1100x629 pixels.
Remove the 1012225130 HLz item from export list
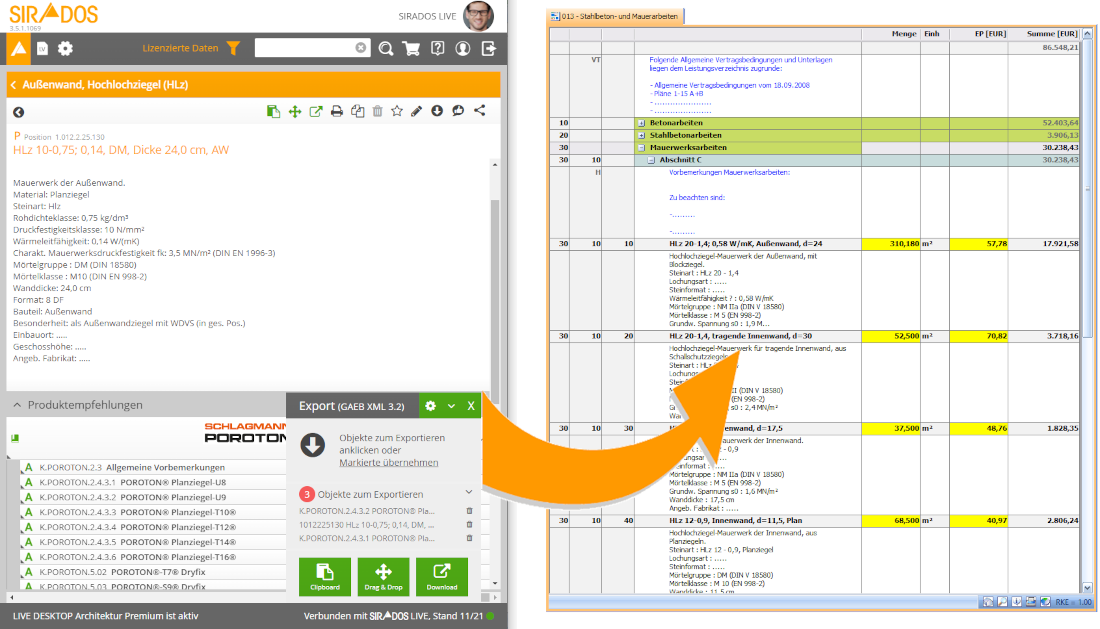tap(469, 524)
